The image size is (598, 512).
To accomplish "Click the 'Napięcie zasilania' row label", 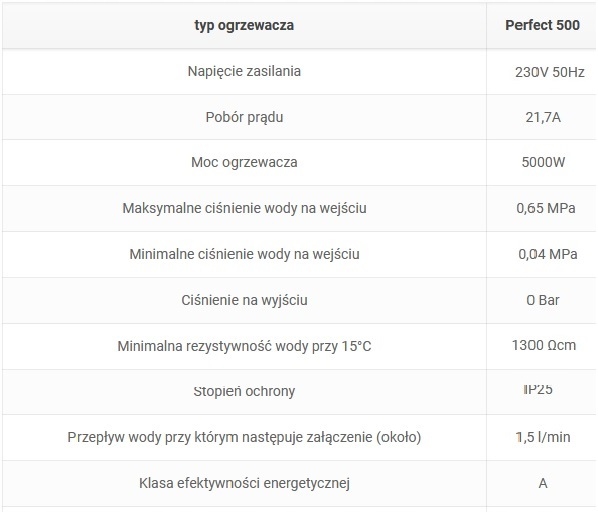I will pos(244,71).
